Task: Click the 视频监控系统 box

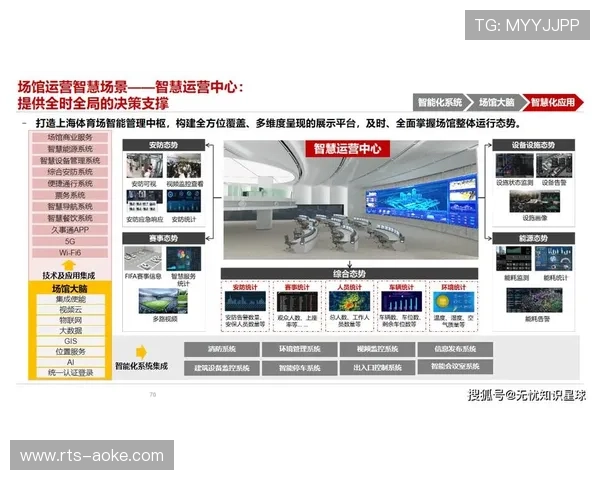Action: point(378,349)
